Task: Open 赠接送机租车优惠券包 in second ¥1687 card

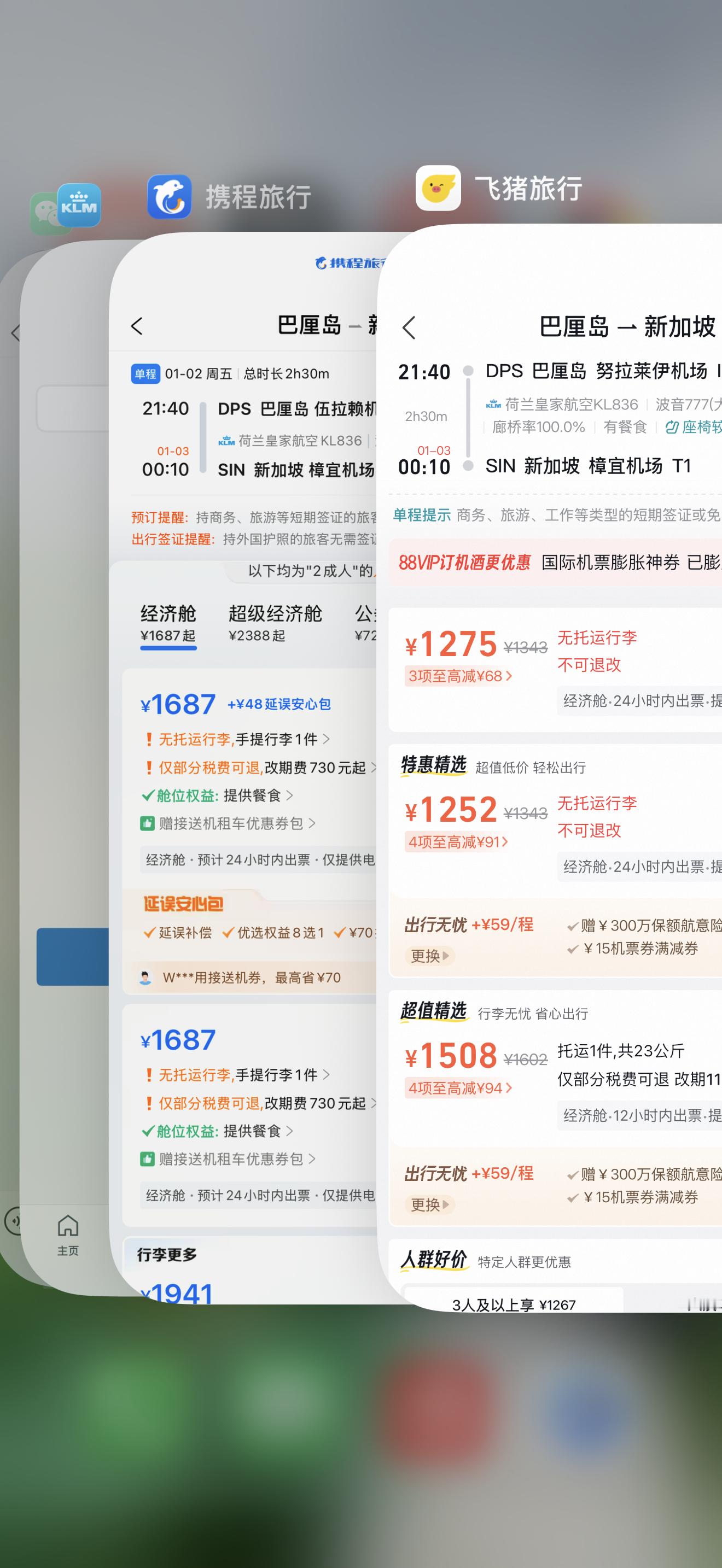Action: coord(228,1159)
